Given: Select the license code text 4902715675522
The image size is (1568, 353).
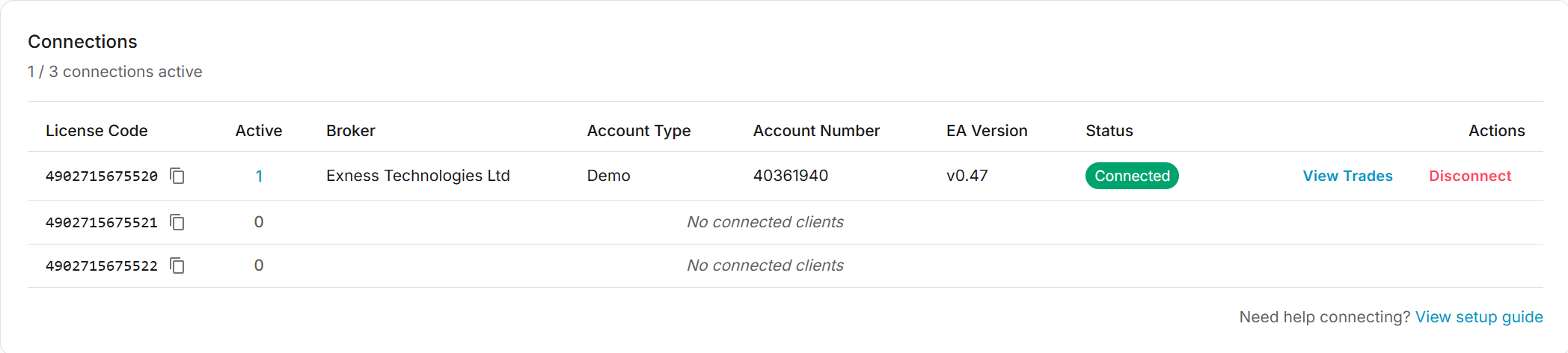Looking at the screenshot, I should pyautogui.click(x=102, y=265).
